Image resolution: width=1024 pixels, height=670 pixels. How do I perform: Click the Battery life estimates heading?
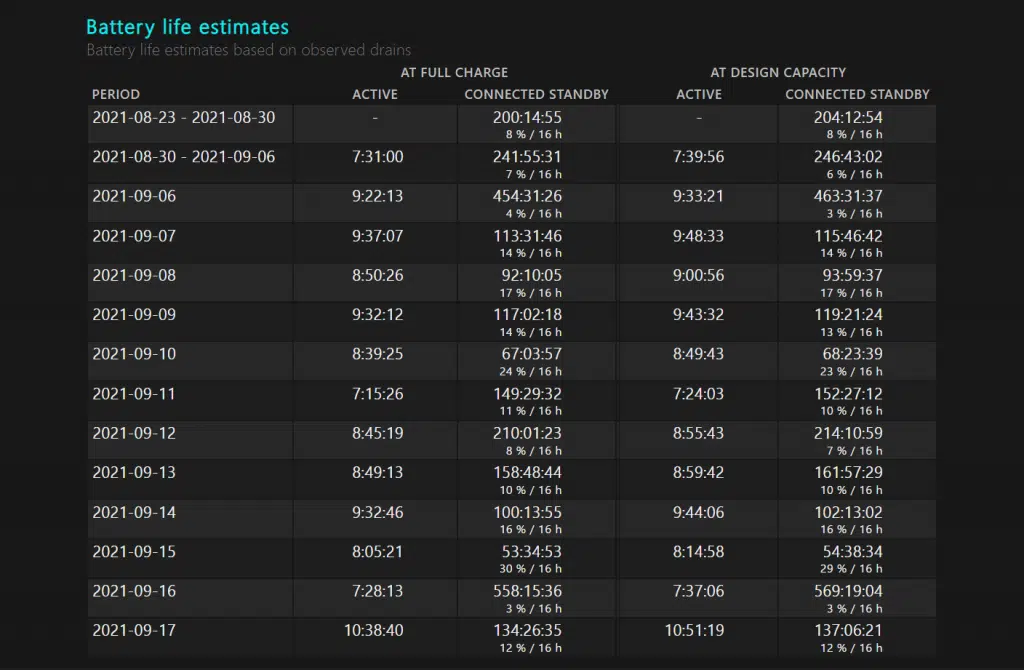point(187,27)
